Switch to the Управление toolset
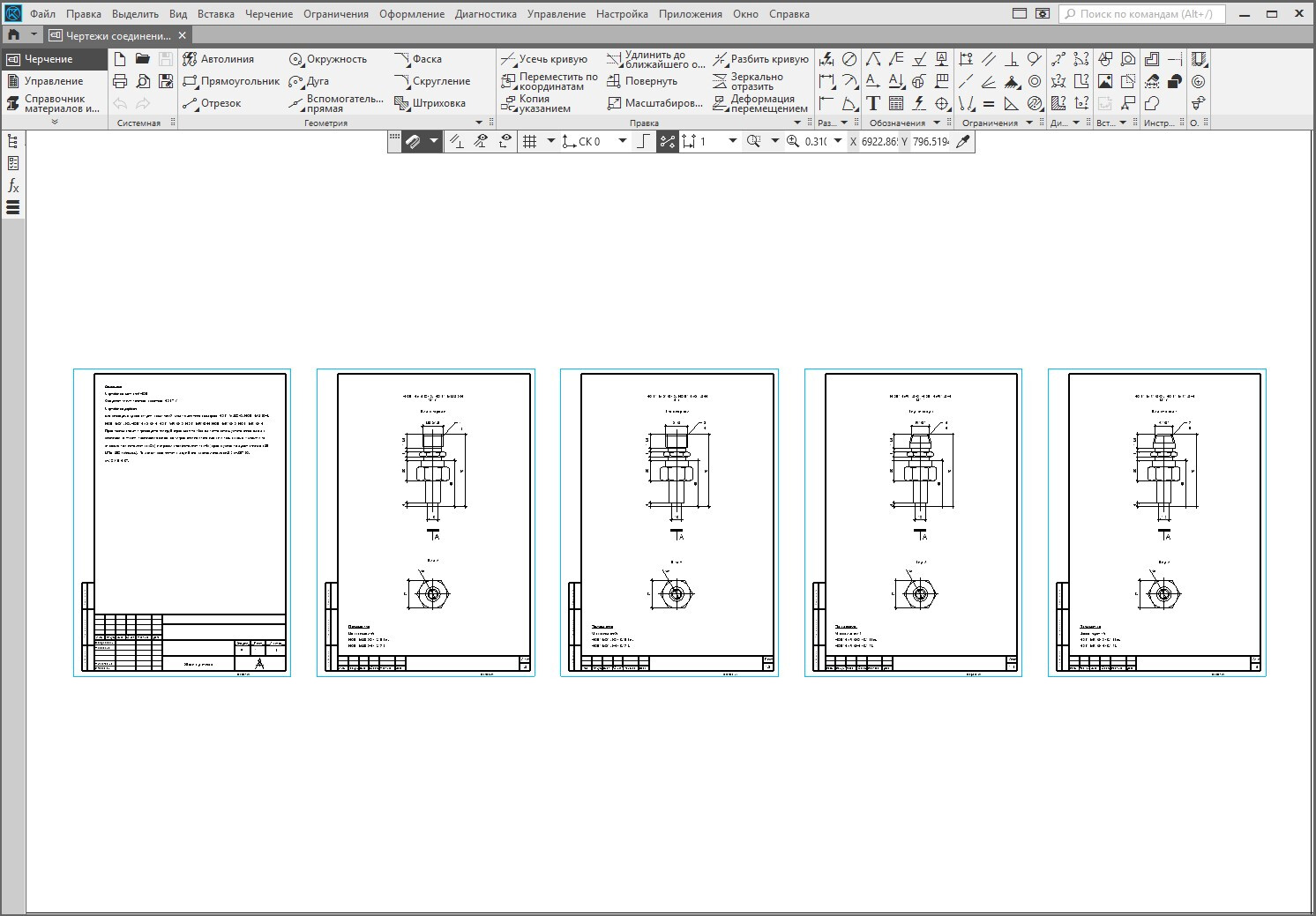The image size is (1316, 916). click(x=53, y=81)
